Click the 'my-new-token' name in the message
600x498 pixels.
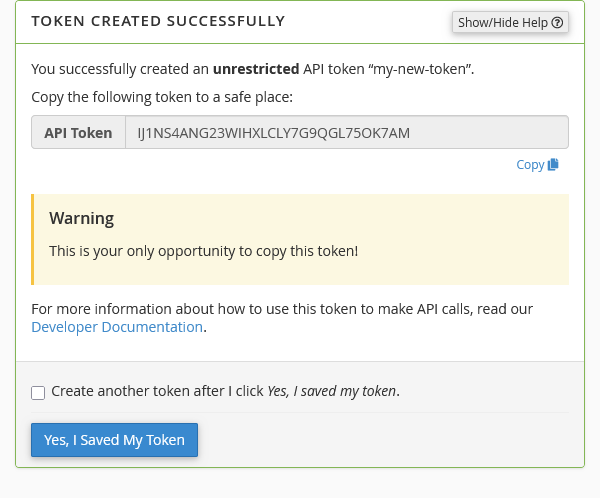click(422, 69)
